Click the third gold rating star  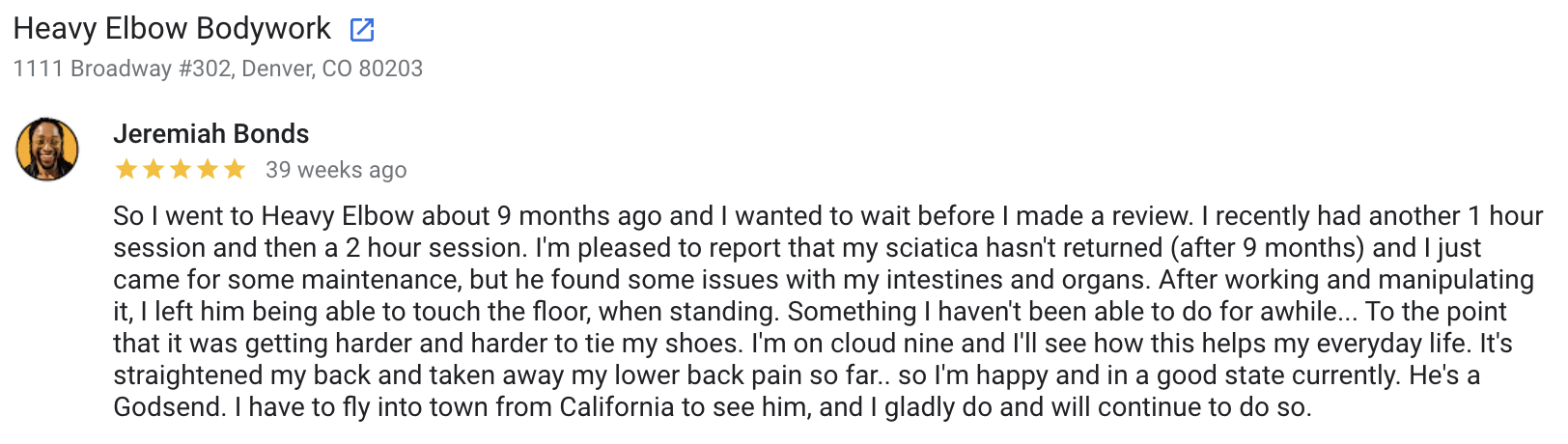pos(181,170)
